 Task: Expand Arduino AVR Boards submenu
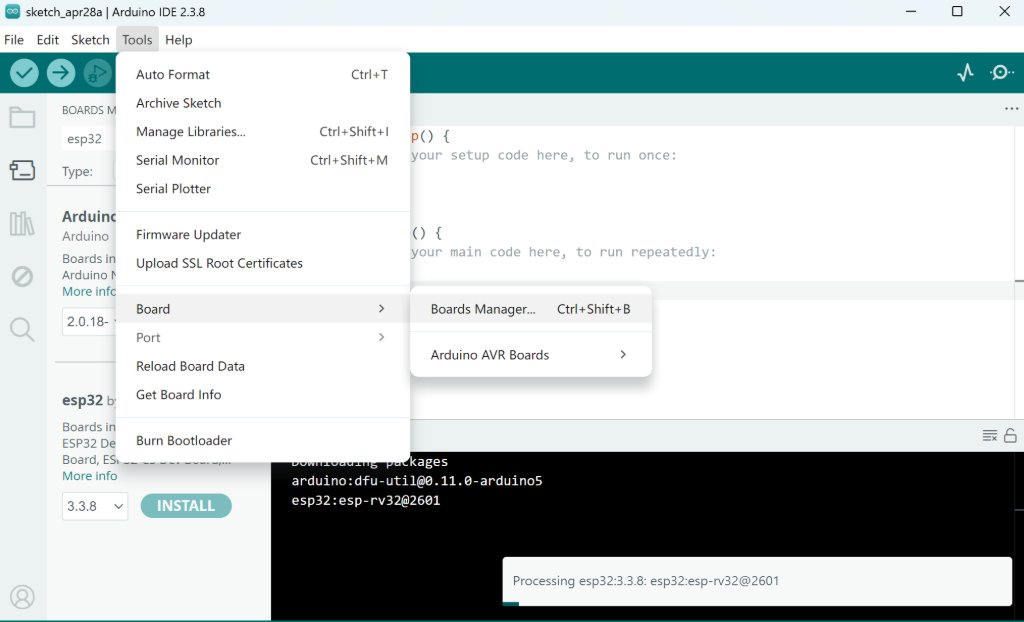[531, 355]
